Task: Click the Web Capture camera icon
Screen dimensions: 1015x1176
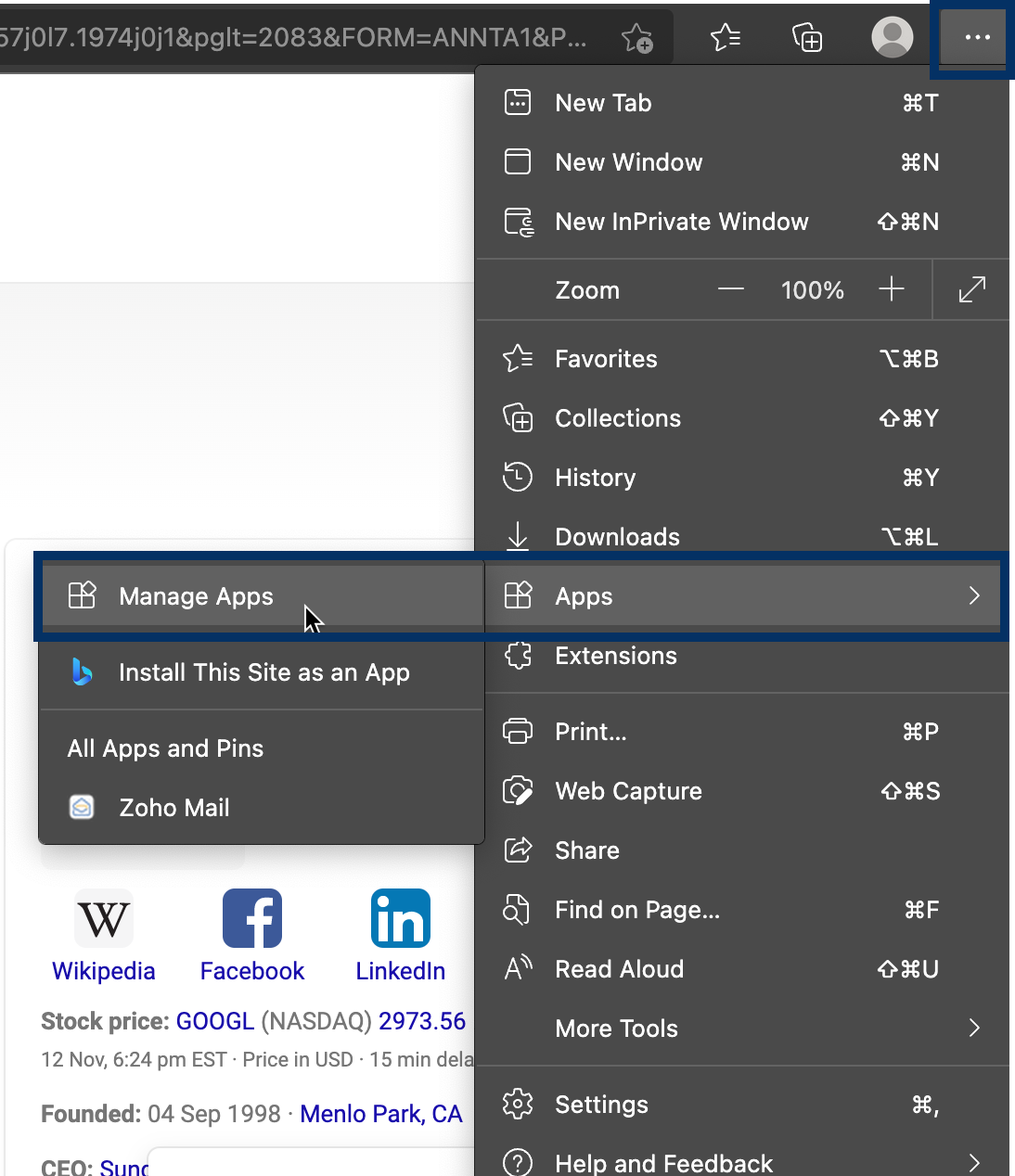Action: coord(518,790)
